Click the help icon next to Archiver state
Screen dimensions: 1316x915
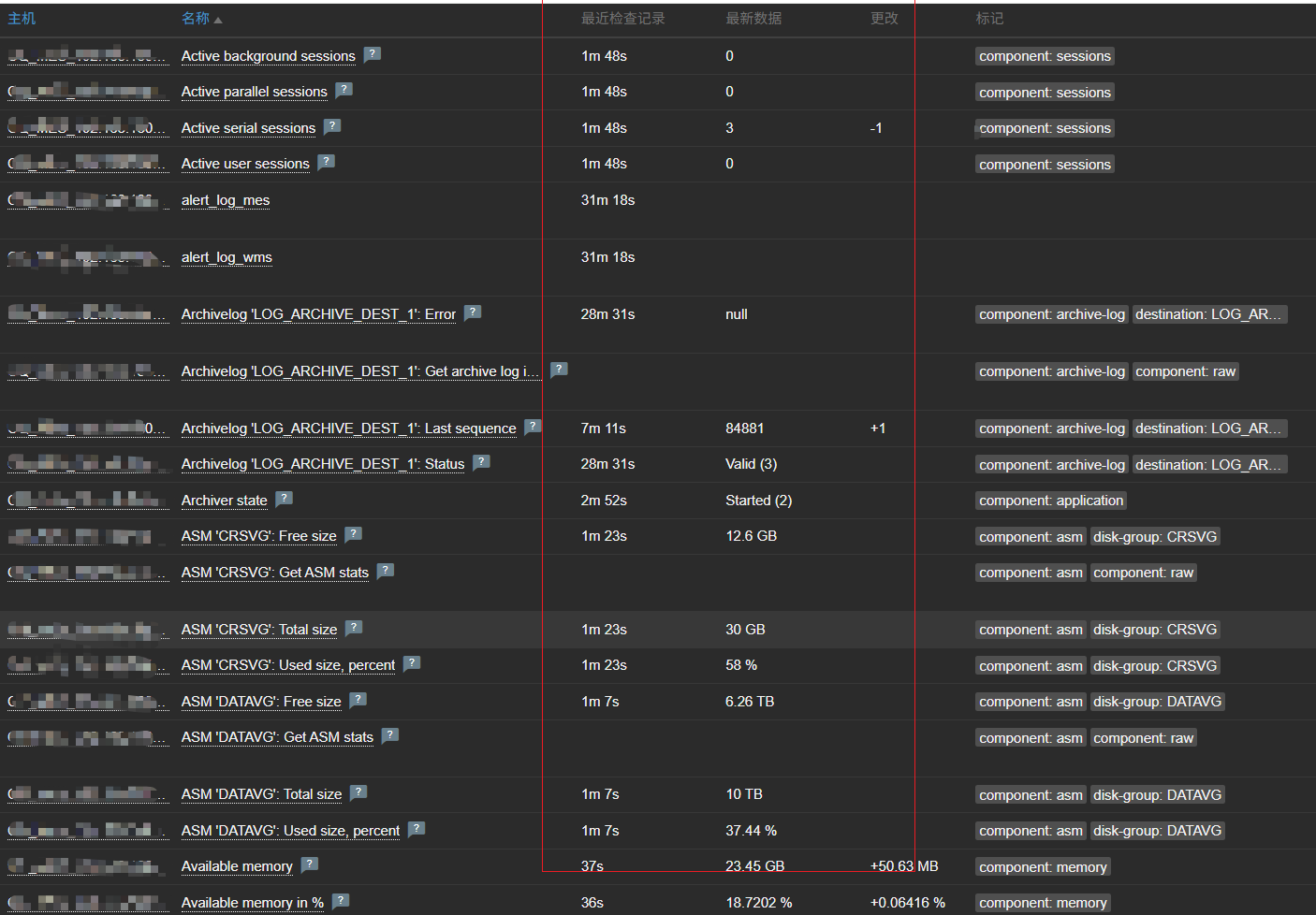coord(283,499)
